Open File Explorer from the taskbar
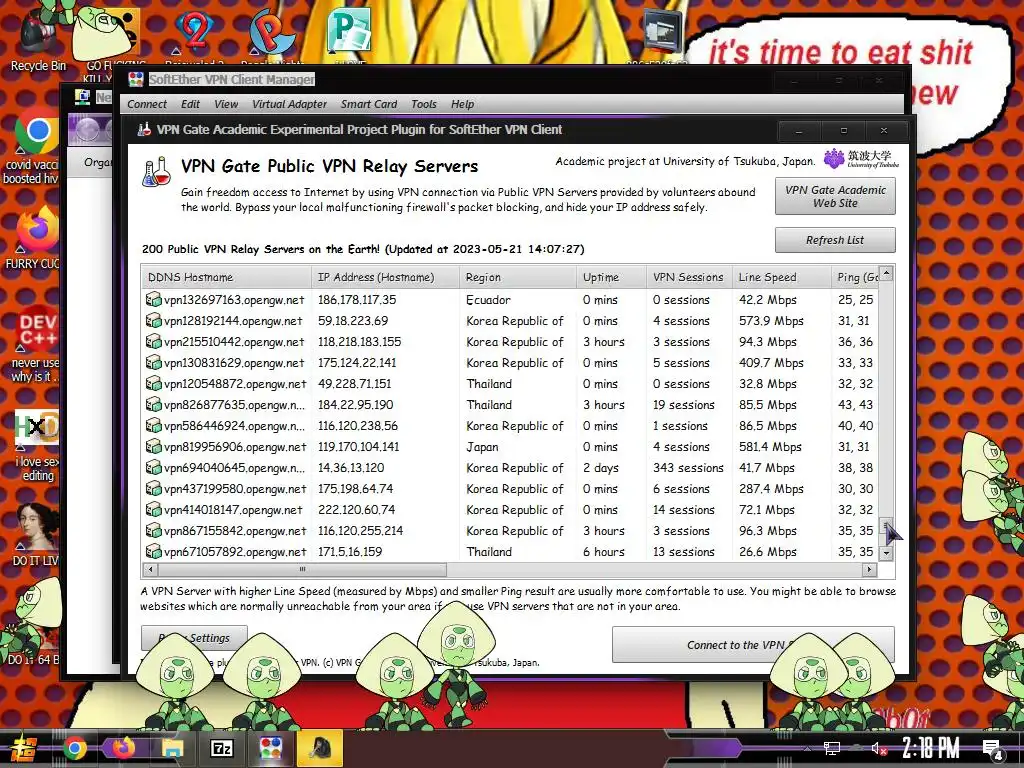The width and height of the screenshot is (1024, 768). [x=172, y=748]
